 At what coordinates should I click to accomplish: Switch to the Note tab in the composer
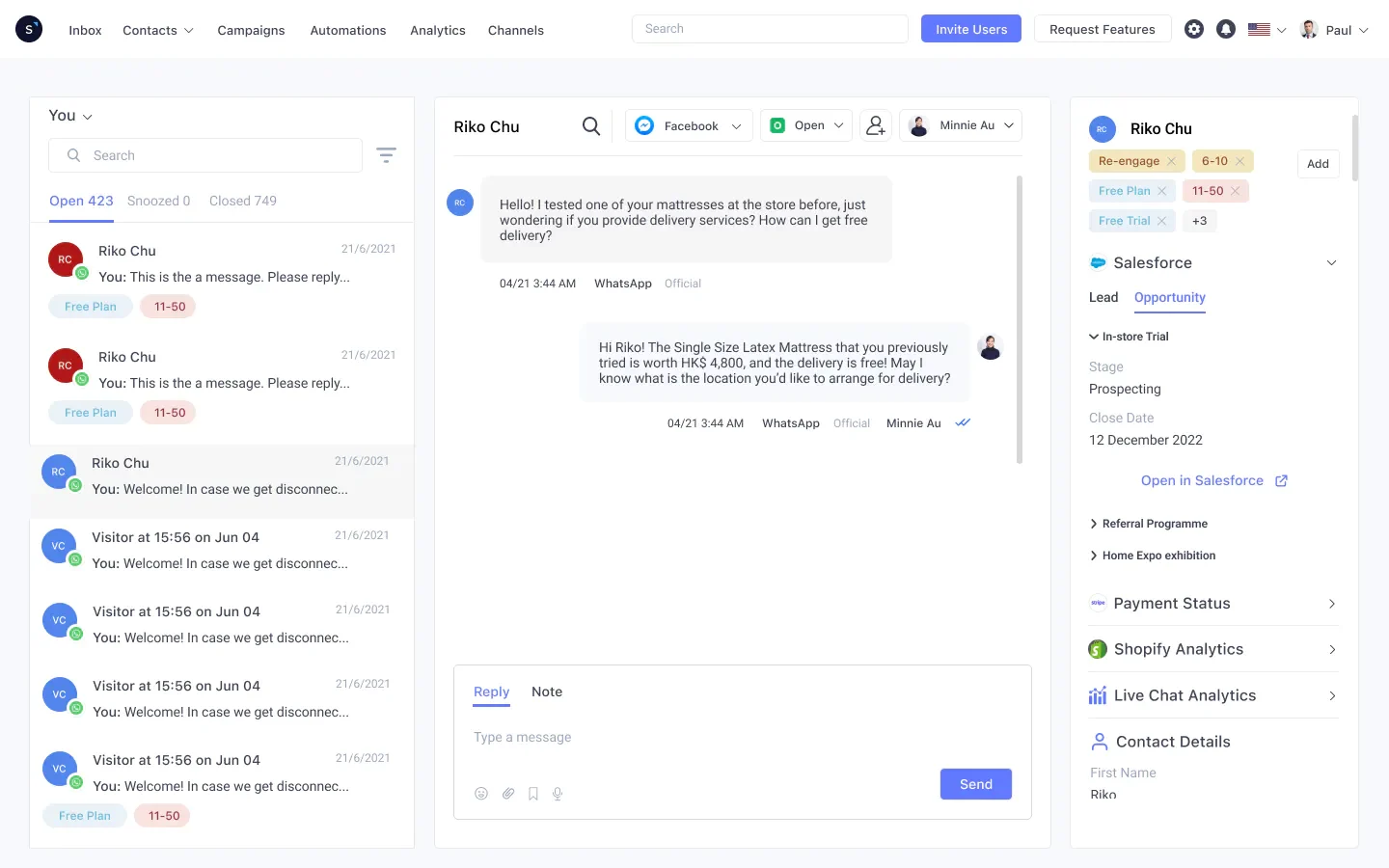coord(547,692)
